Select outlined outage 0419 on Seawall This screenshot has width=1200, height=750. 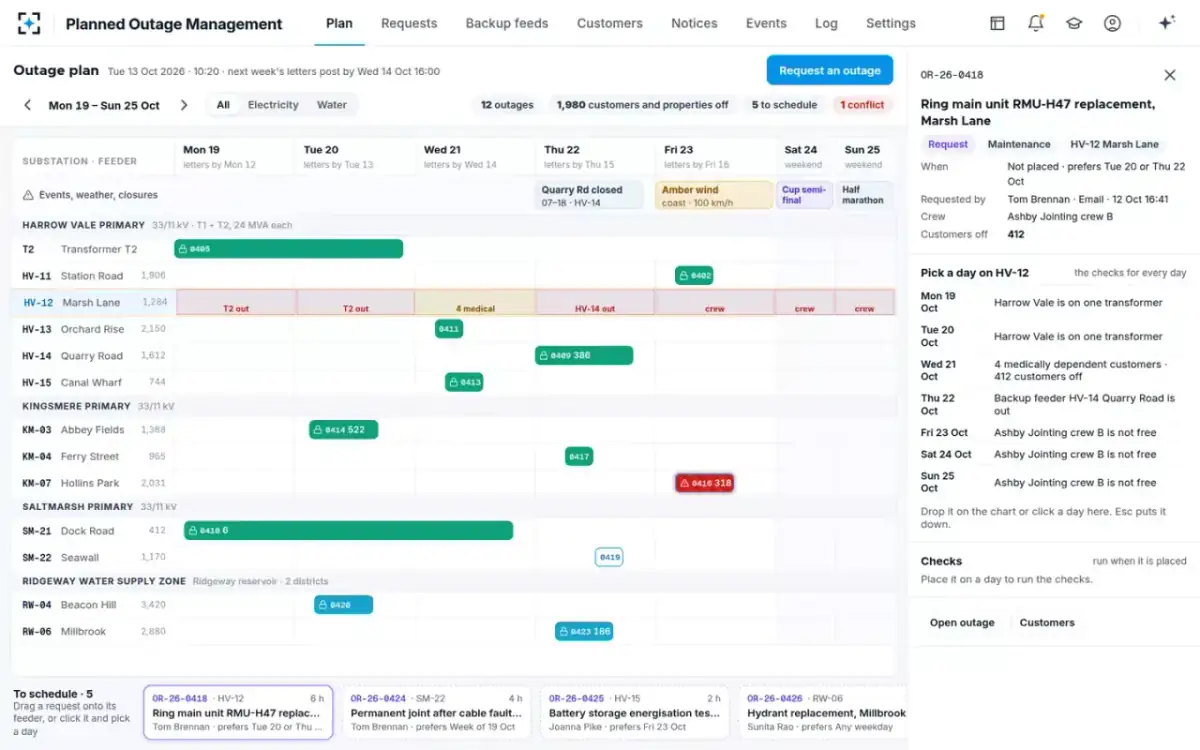tap(609, 557)
